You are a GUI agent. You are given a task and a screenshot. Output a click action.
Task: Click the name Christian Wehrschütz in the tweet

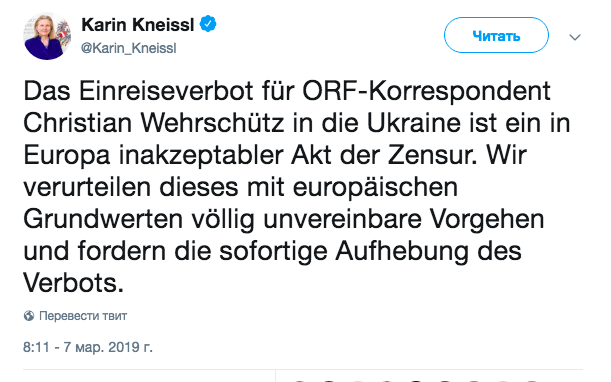154,123
